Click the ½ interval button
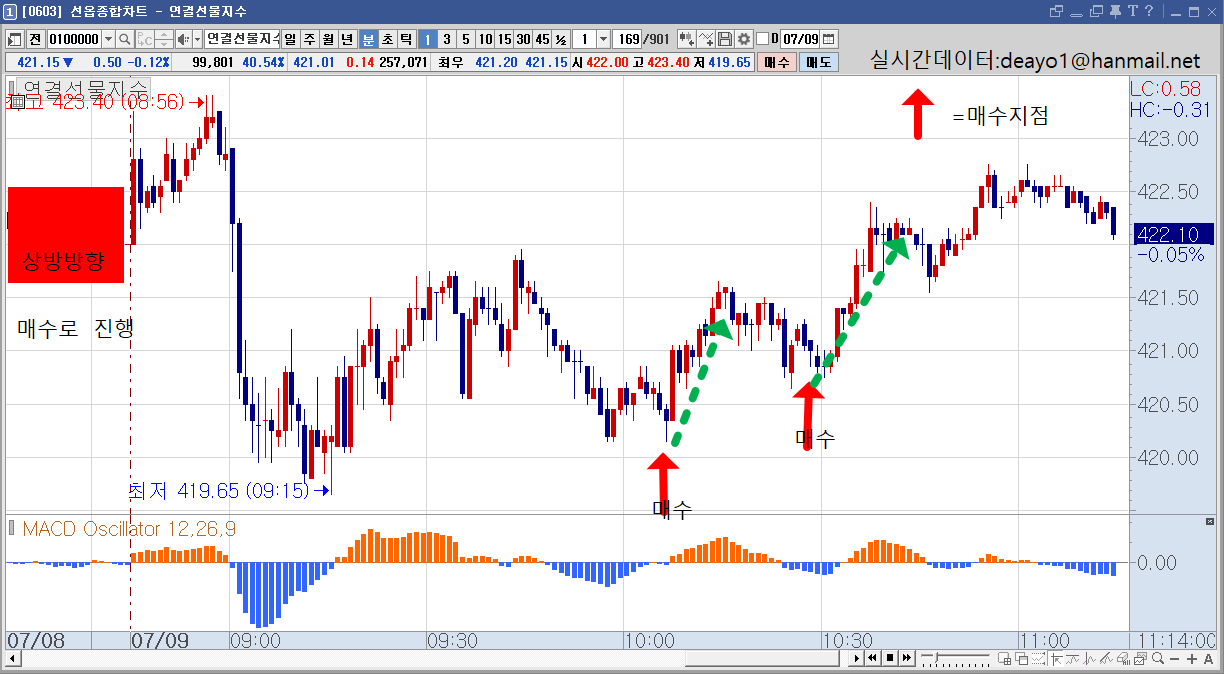Image resolution: width=1224 pixels, height=674 pixels. [x=561, y=39]
